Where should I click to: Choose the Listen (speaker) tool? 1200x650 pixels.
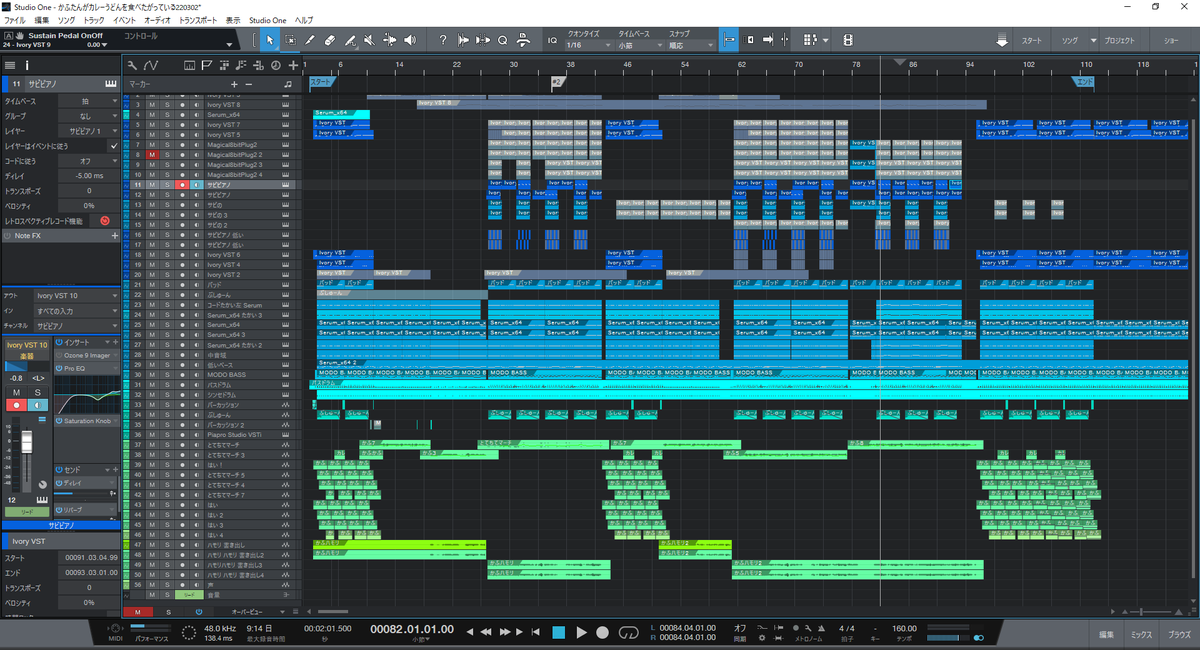point(410,40)
